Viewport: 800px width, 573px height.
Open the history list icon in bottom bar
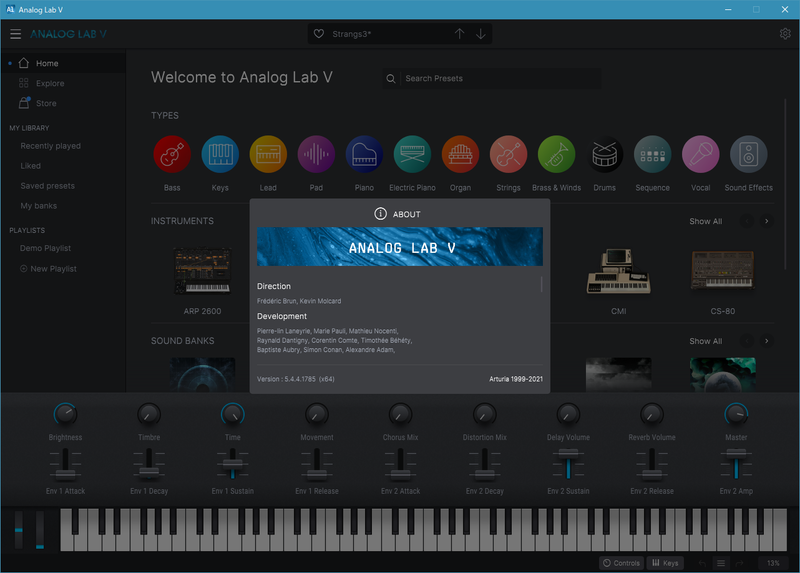click(x=721, y=563)
